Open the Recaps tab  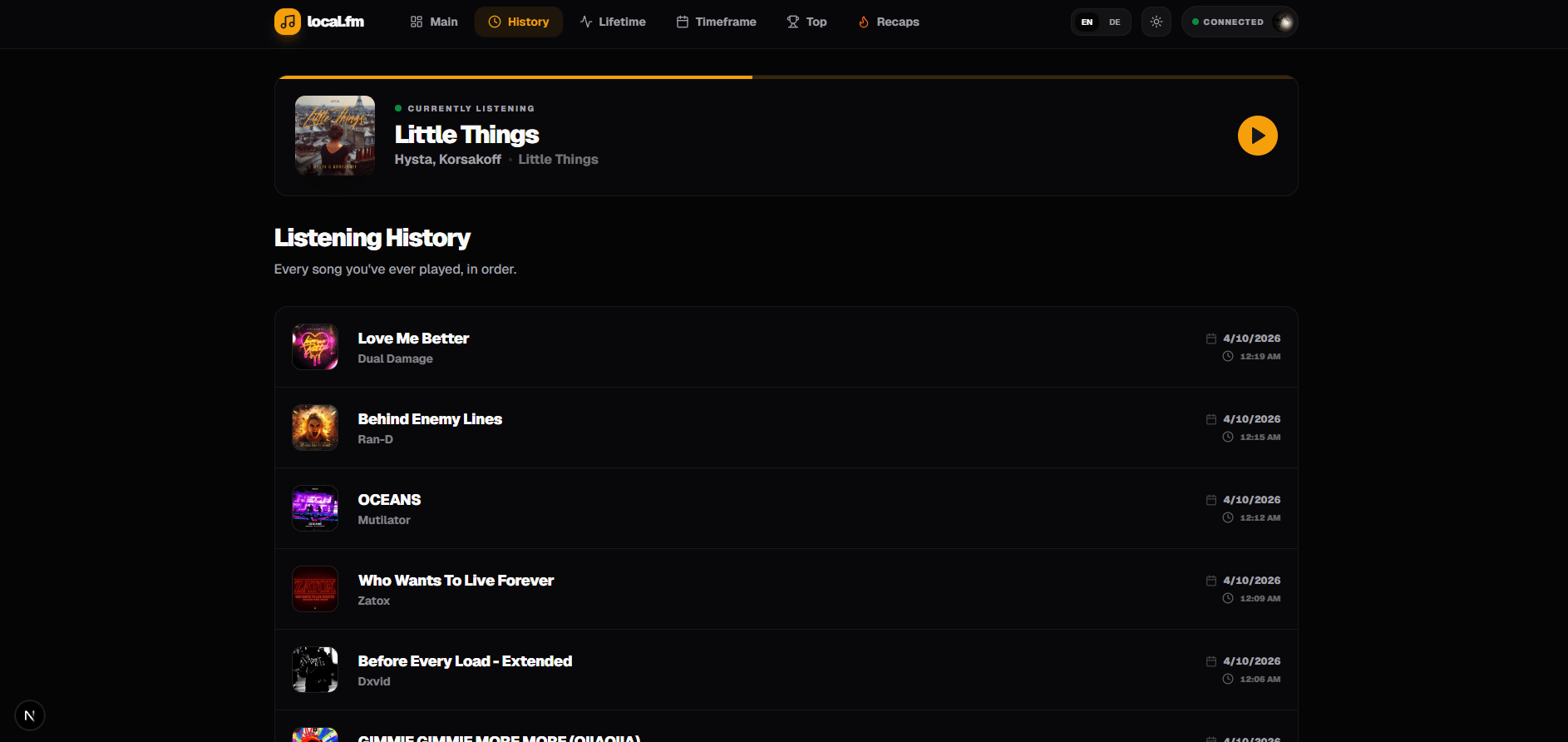click(x=889, y=22)
